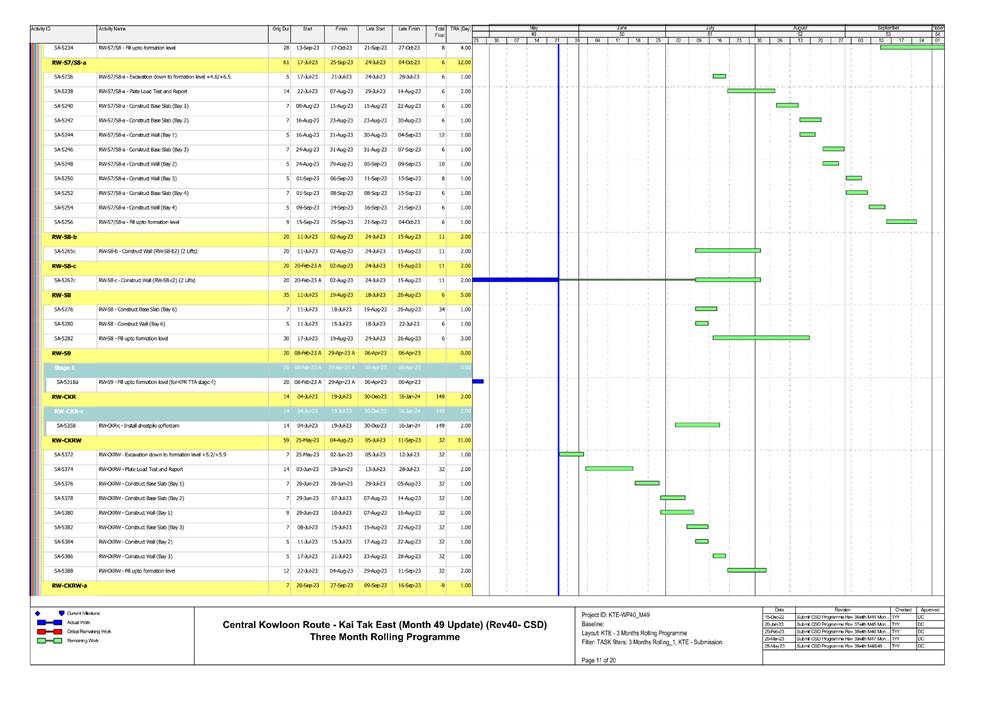Click the Current Milestone diamond legend icon

pyautogui.click(x=37, y=612)
